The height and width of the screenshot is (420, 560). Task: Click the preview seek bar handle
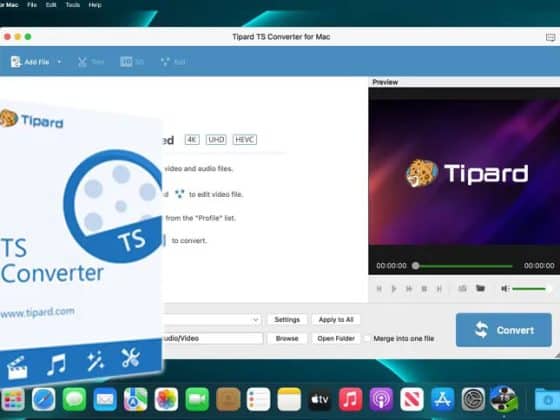(x=415, y=266)
